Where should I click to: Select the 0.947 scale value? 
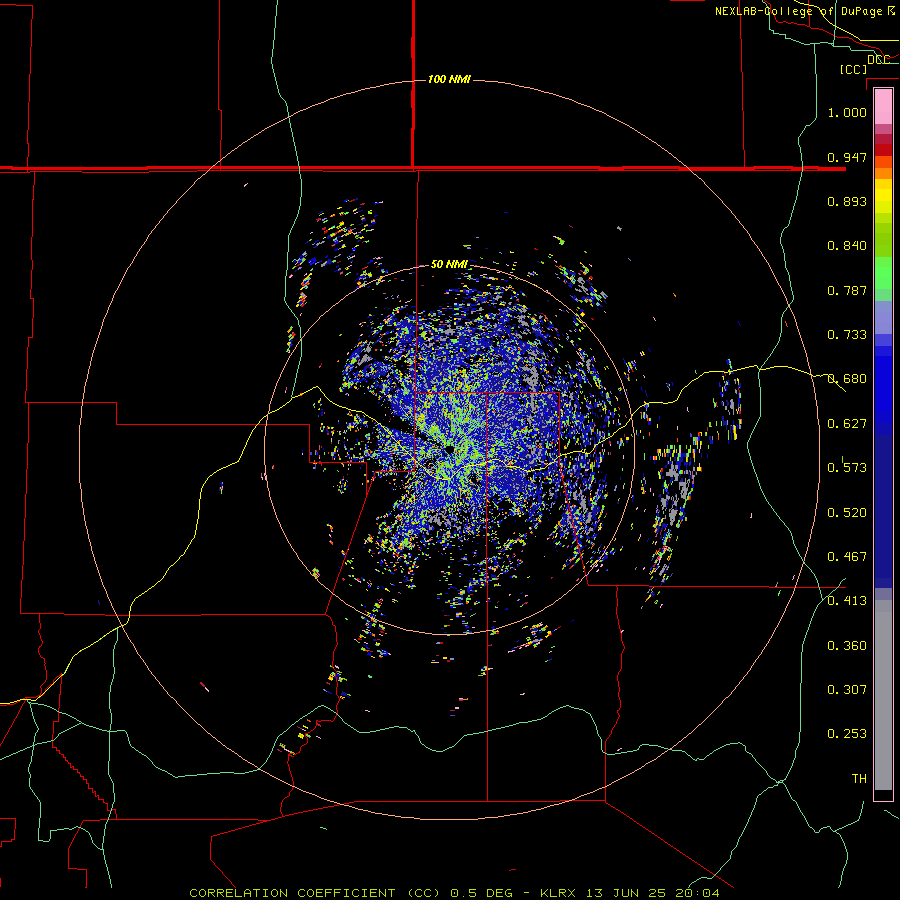(x=847, y=157)
